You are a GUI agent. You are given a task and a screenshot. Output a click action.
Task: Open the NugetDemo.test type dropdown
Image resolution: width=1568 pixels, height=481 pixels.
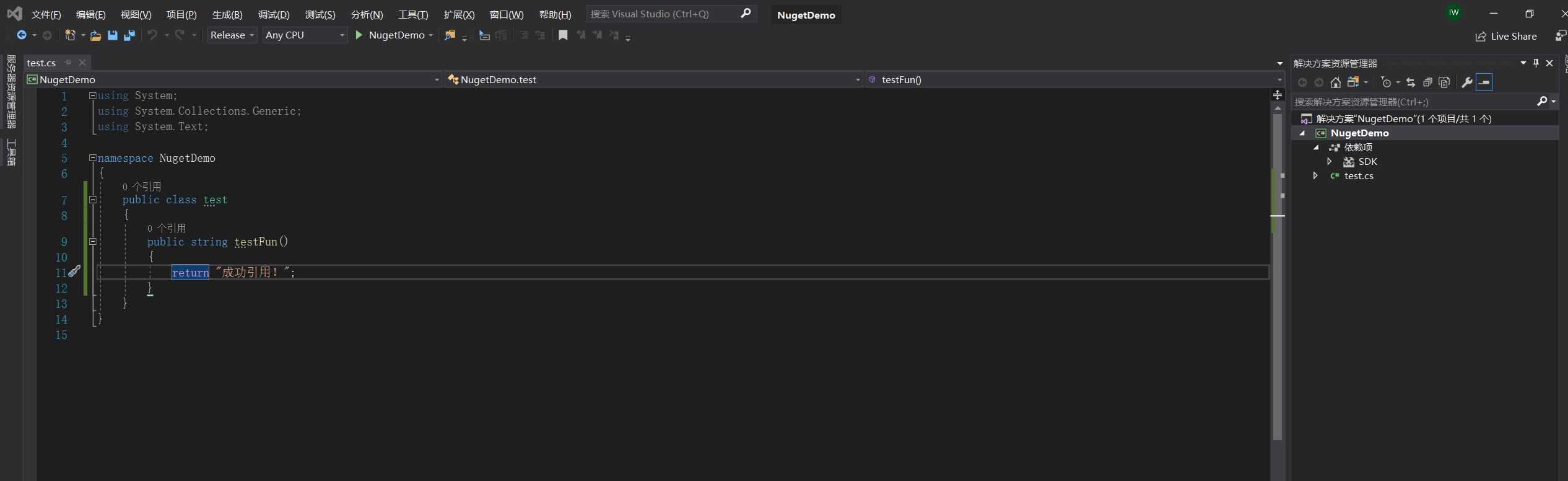pyautogui.click(x=653, y=79)
